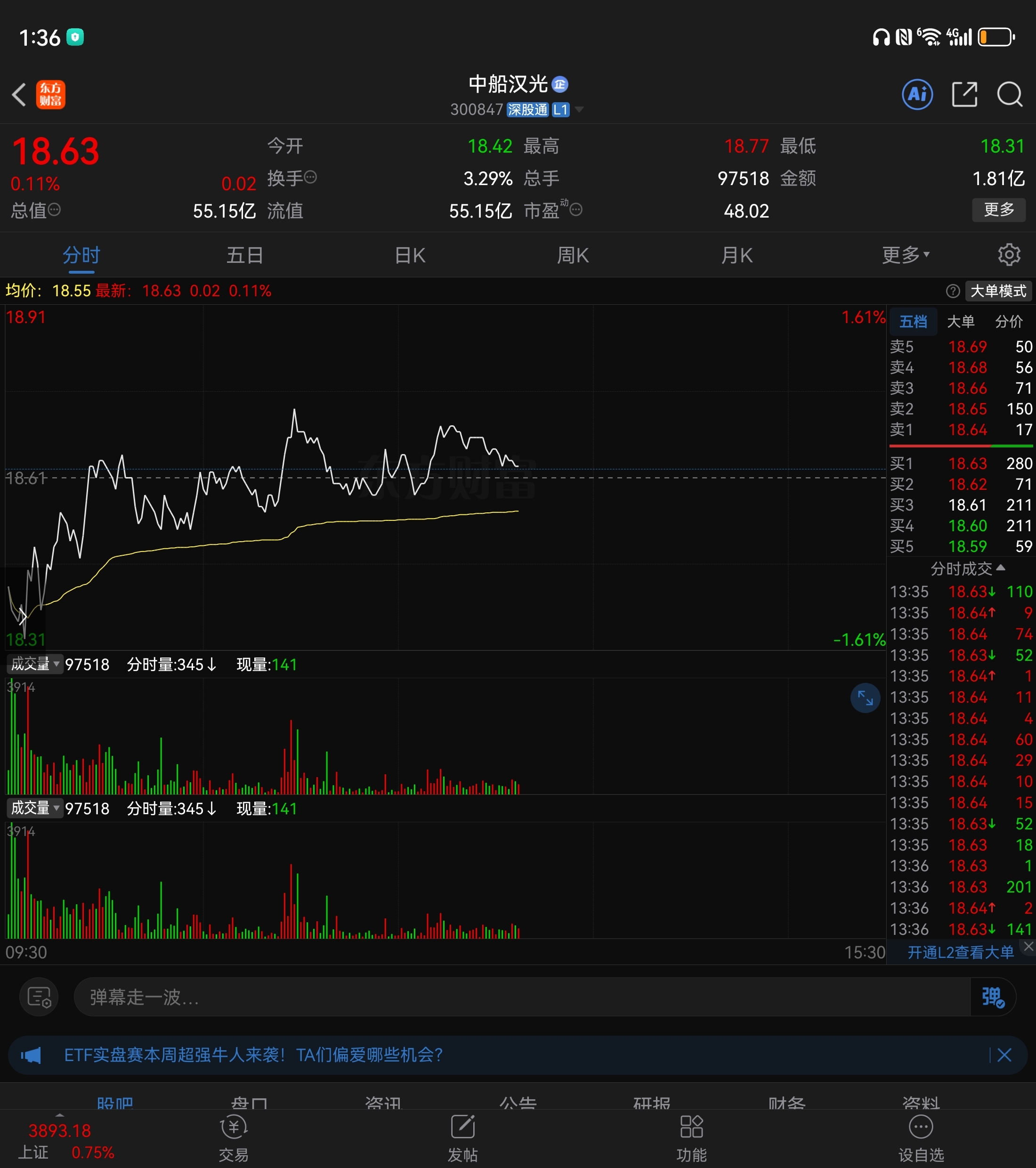Viewport: 1036px width, 1168px height.
Task: Select the 周K tab
Action: [x=573, y=255]
